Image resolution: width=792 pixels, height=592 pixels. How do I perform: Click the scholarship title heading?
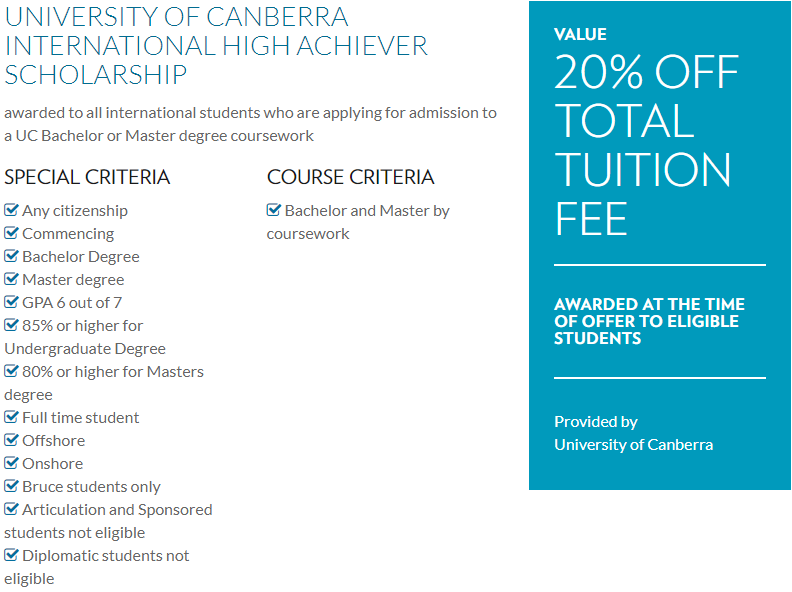(216, 45)
